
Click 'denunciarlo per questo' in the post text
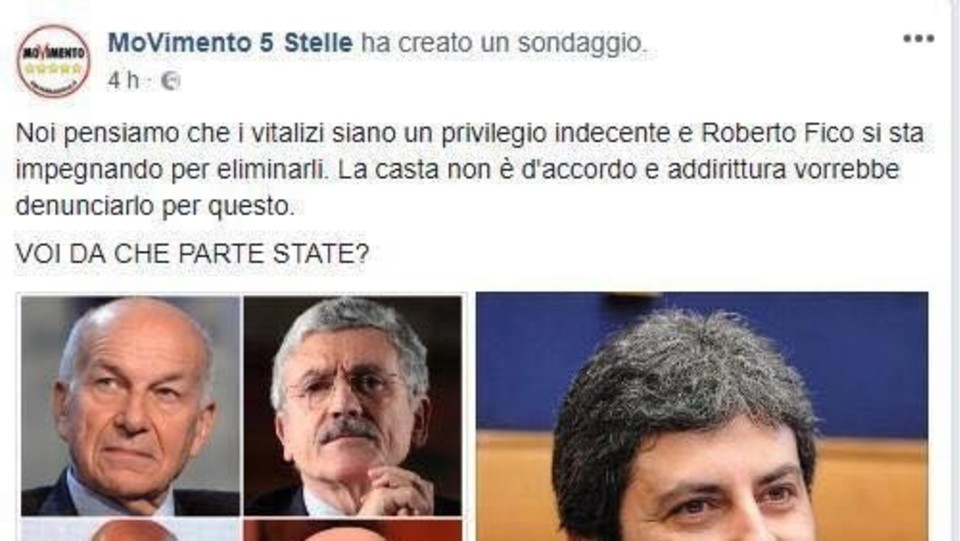pyautogui.click(x=155, y=206)
